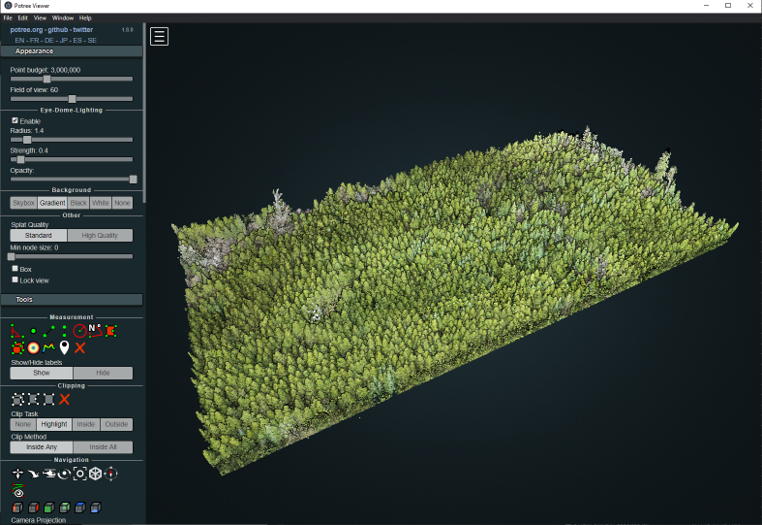Disable the Eye-Dome-Lighting Enable checkbox
762x525 pixels.
coord(15,121)
